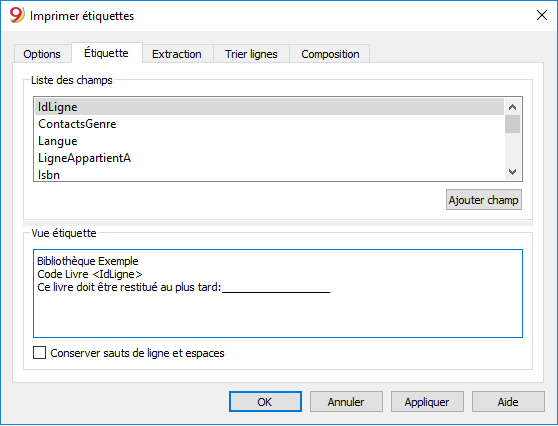Go to the Trier lignes tab

click(251, 54)
